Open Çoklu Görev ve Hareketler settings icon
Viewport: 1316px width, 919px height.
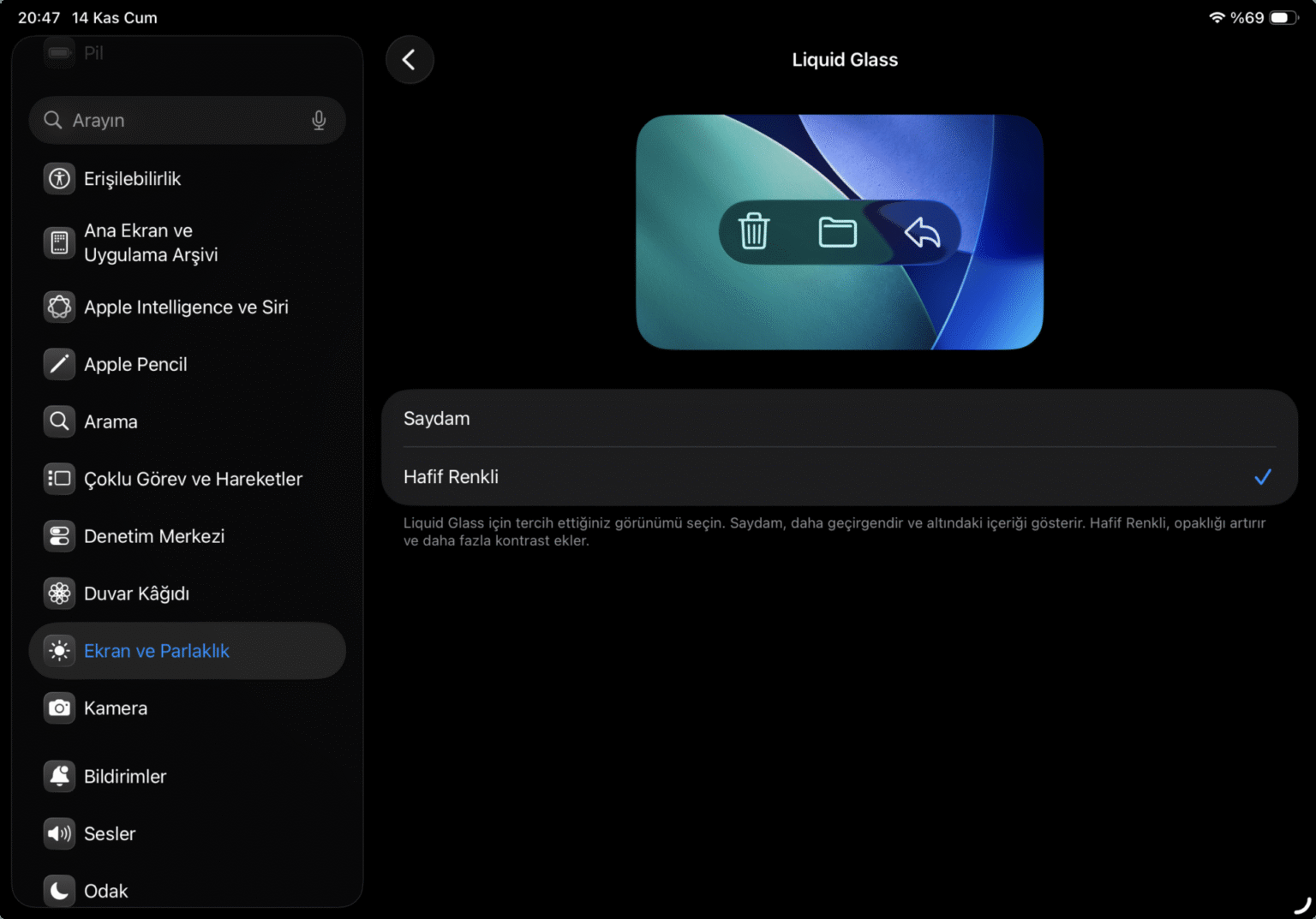[59, 479]
